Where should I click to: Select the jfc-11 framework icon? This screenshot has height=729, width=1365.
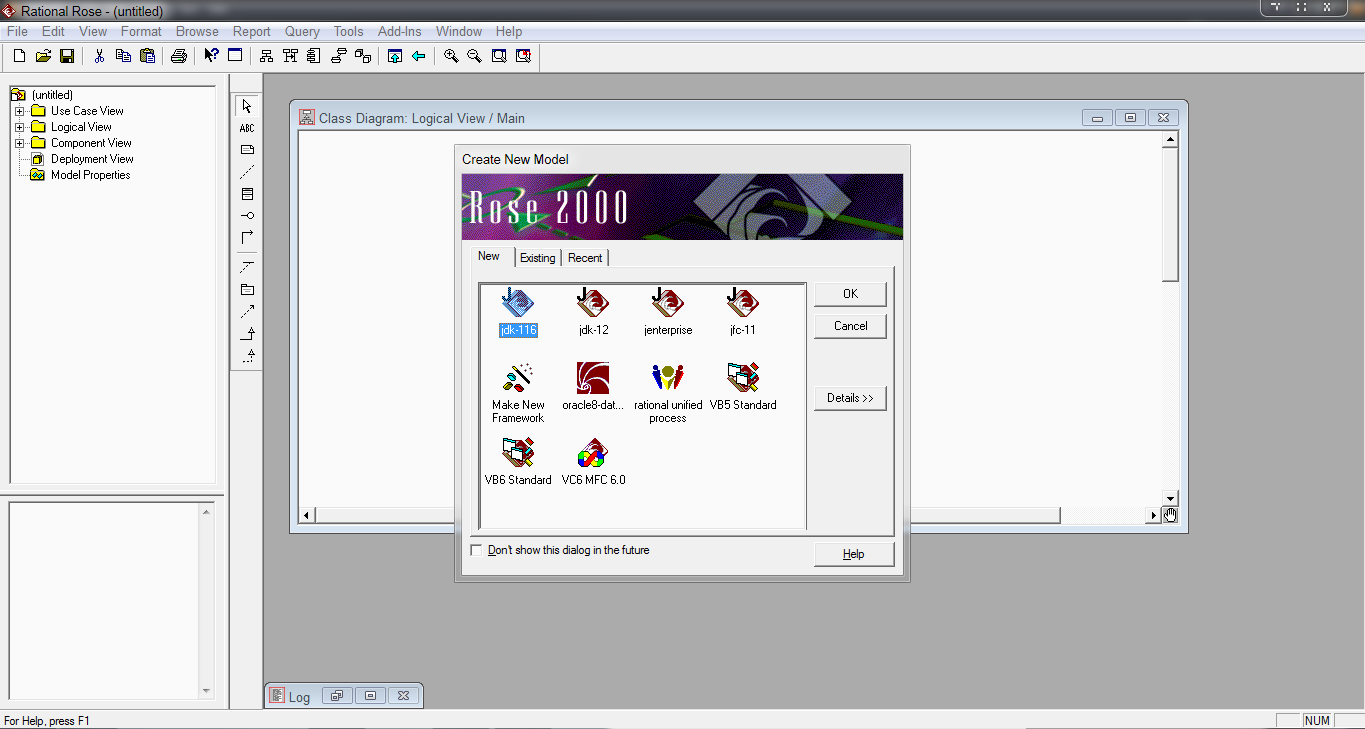pyautogui.click(x=742, y=312)
